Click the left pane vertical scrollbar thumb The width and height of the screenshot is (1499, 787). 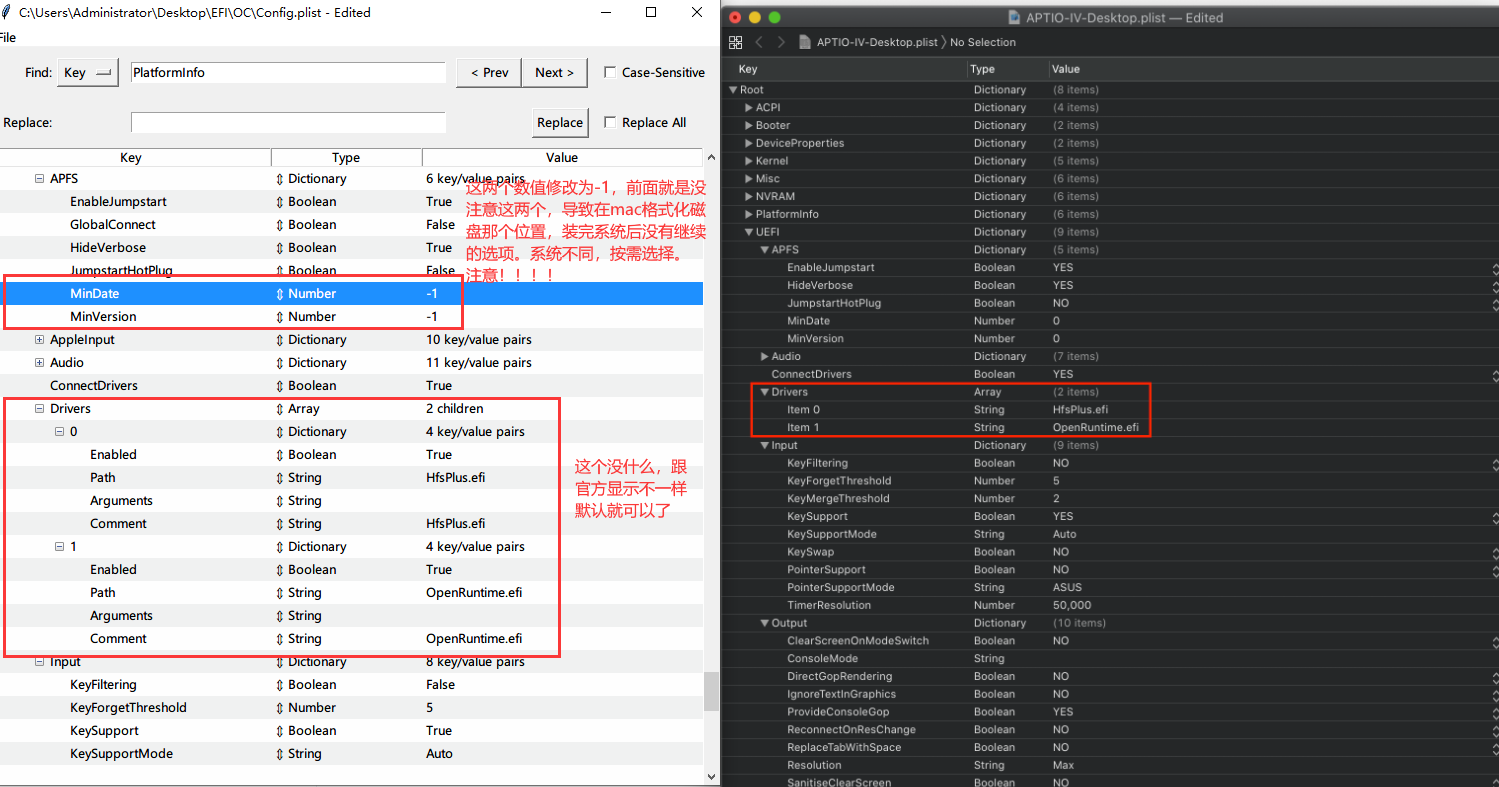point(711,690)
